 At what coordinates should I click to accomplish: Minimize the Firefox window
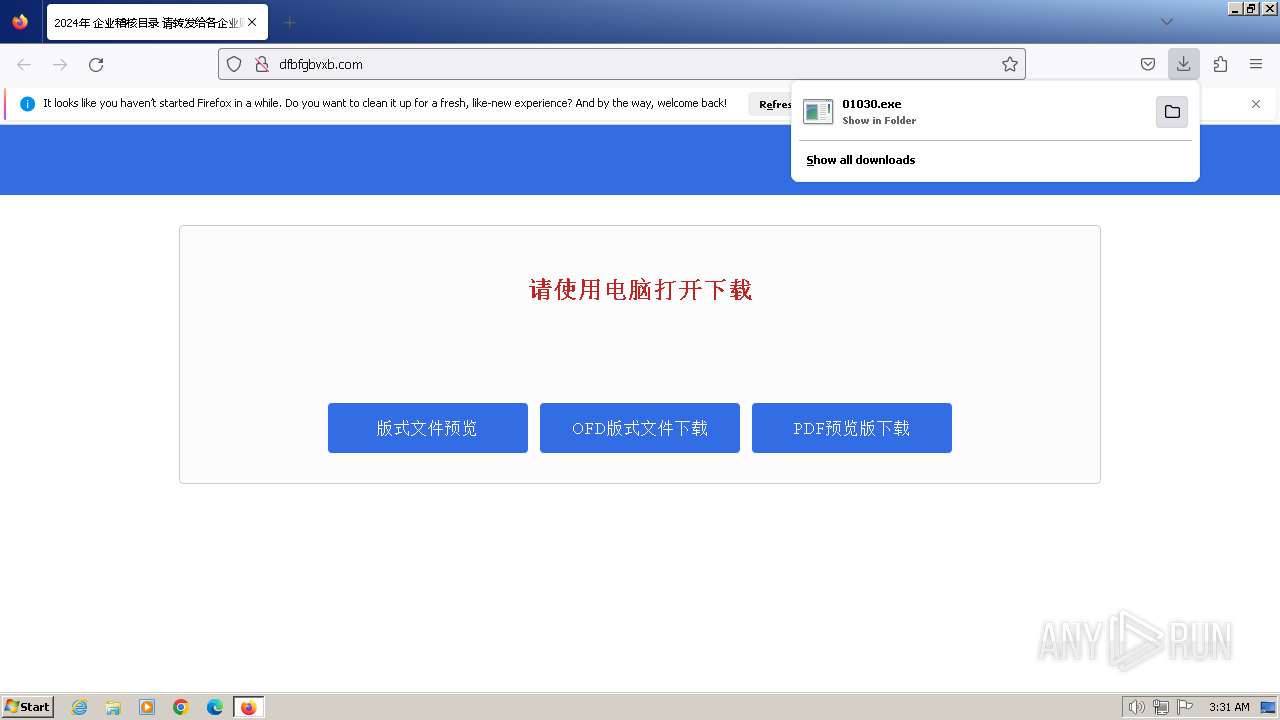click(x=1236, y=8)
